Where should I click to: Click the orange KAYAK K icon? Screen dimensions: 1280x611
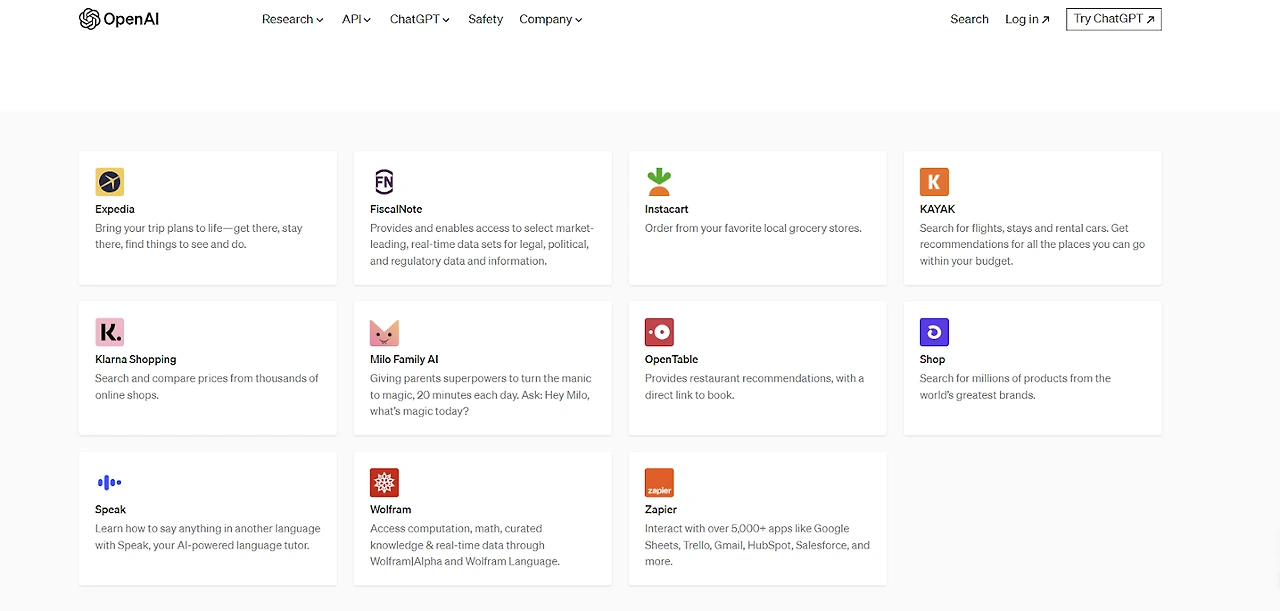[934, 182]
